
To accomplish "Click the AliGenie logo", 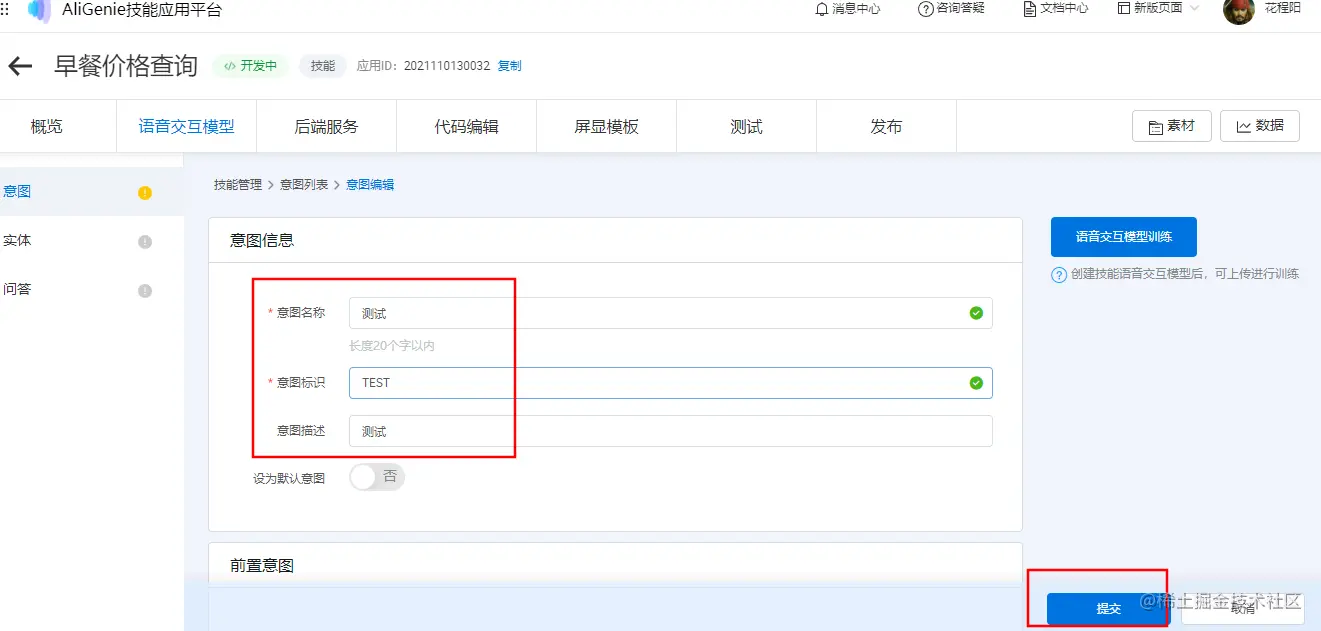I will tap(39, 10).
